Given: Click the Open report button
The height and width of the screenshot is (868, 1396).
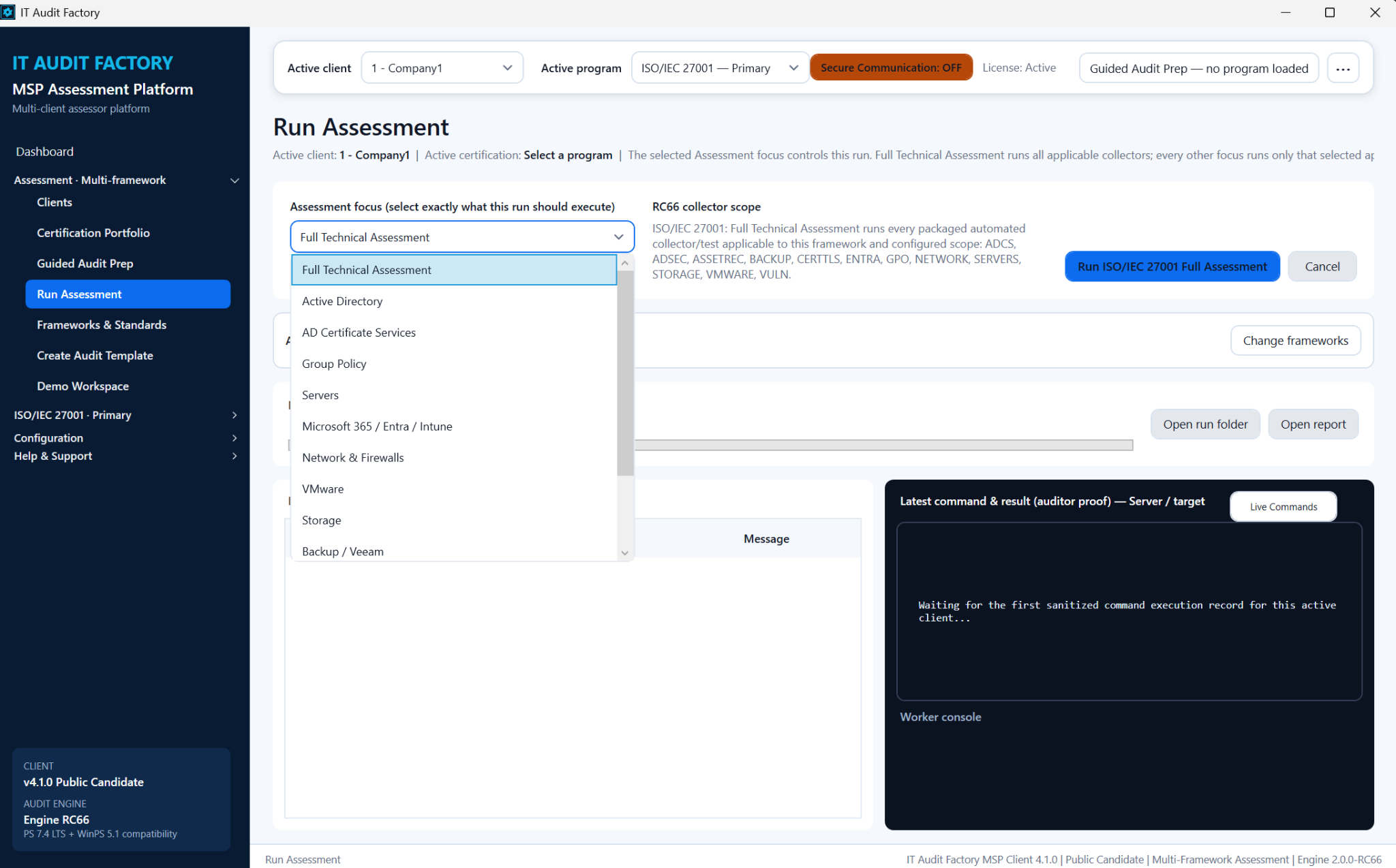Looking at the screenshot, I should 1313,424.
